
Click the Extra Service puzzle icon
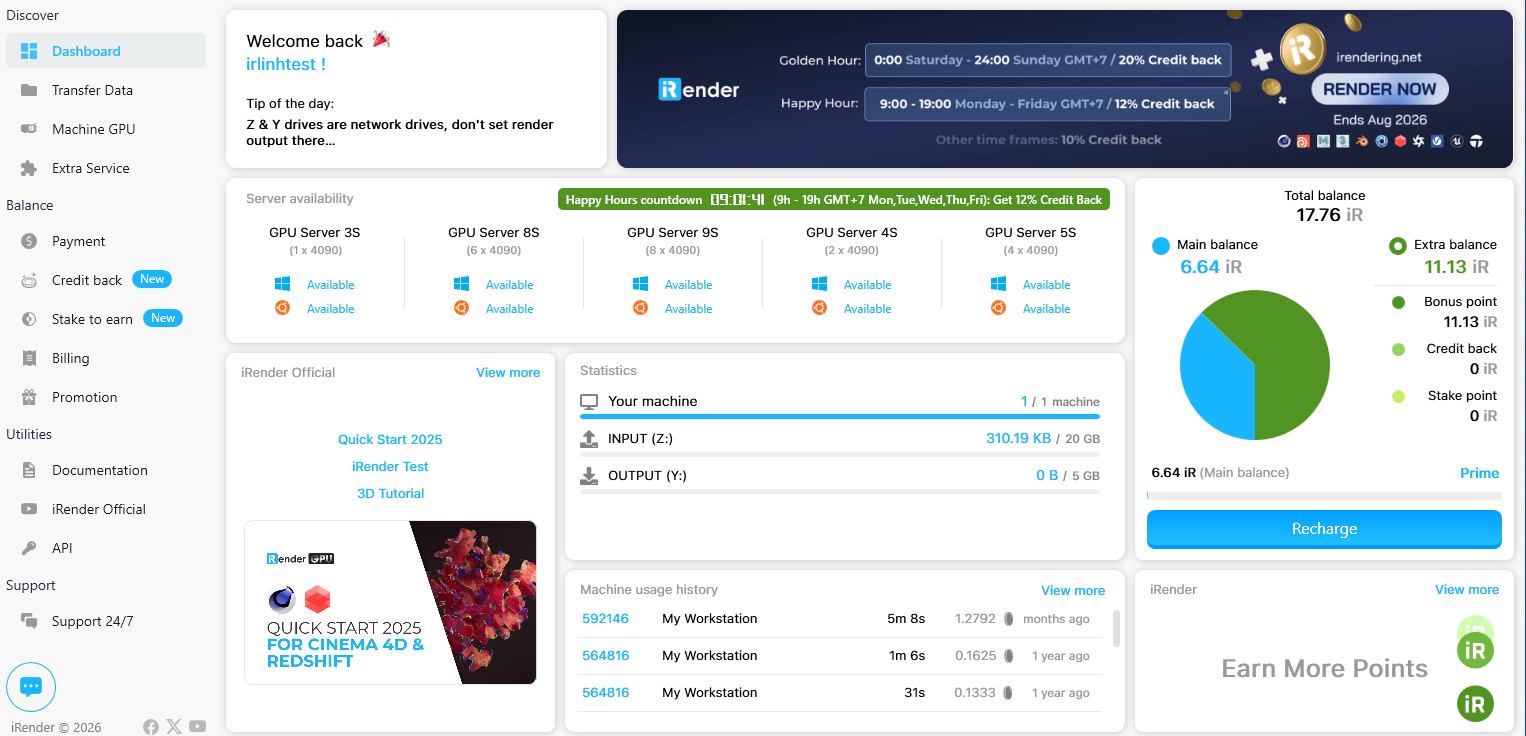pos(29,168)
